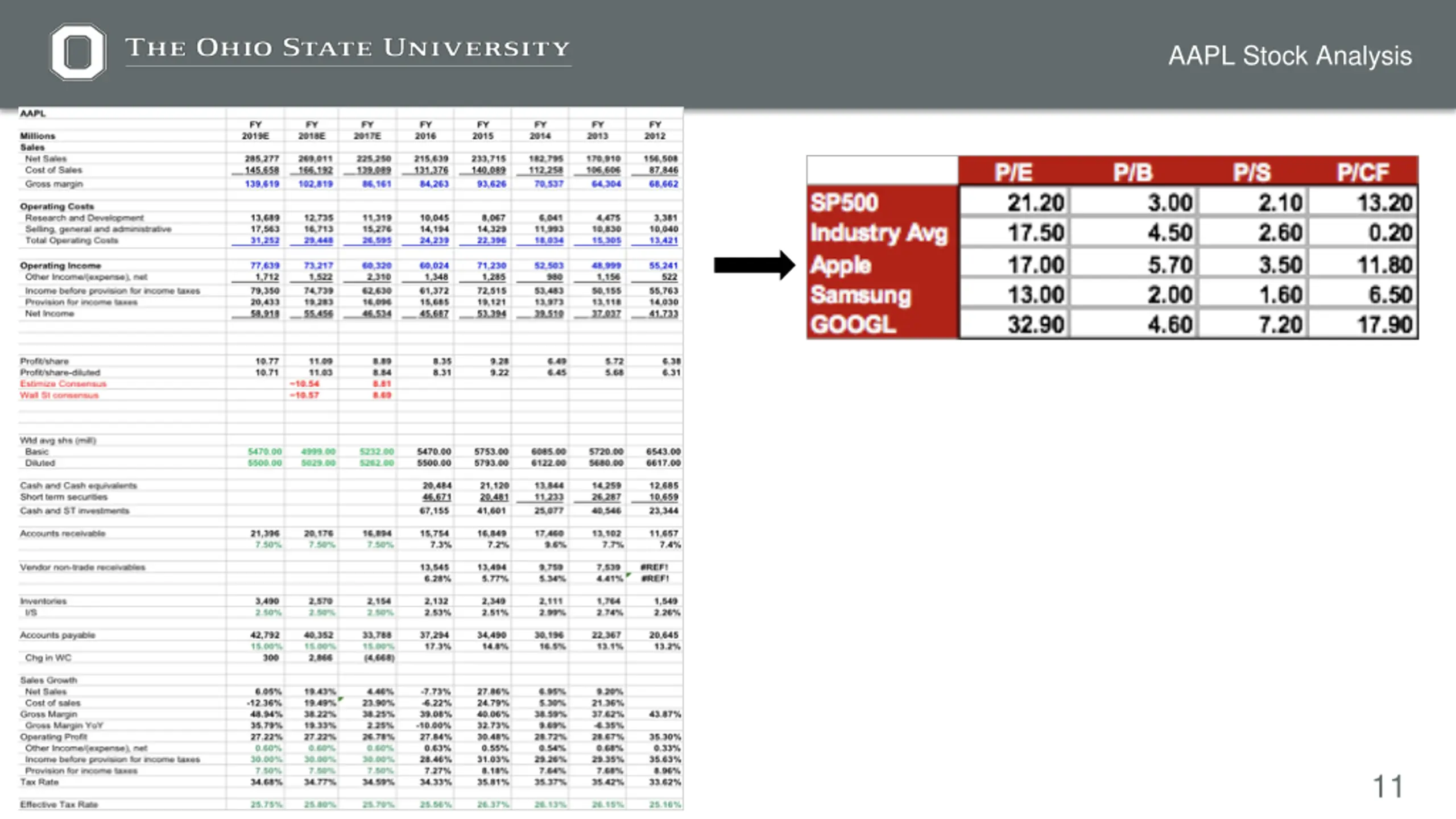1456x819 pixels.
Task: Click the AAPL Stock Analysis heading
Action: point(1290,56)
